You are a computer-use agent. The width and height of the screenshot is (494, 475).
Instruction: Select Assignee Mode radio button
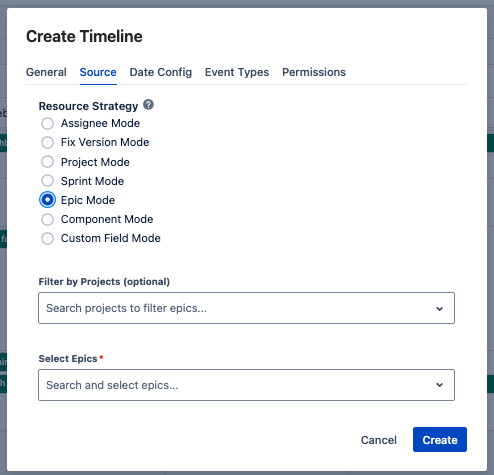click(x=47, y=123)
